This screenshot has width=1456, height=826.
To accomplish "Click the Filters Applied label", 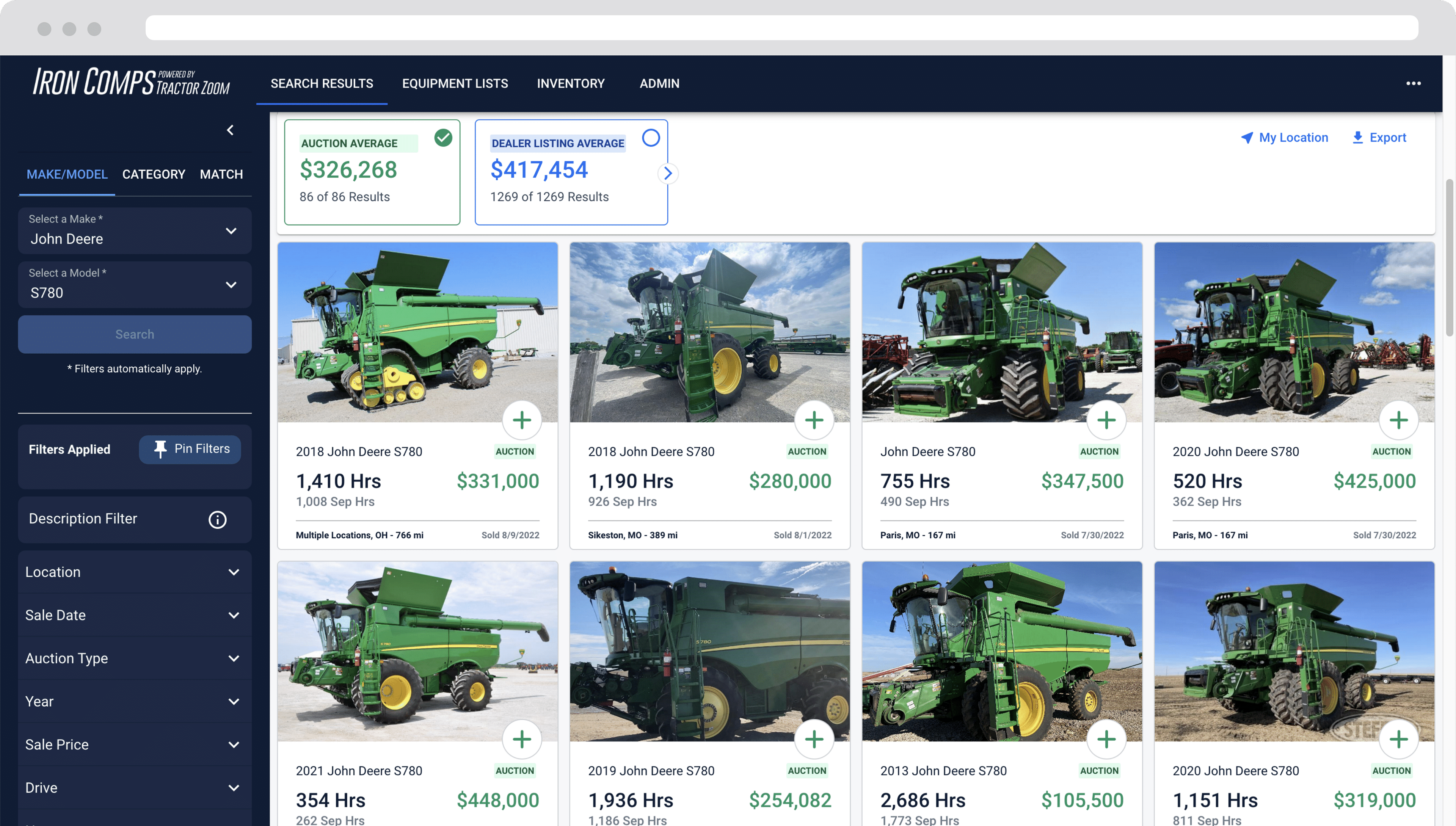I will [x=69, y=449].
